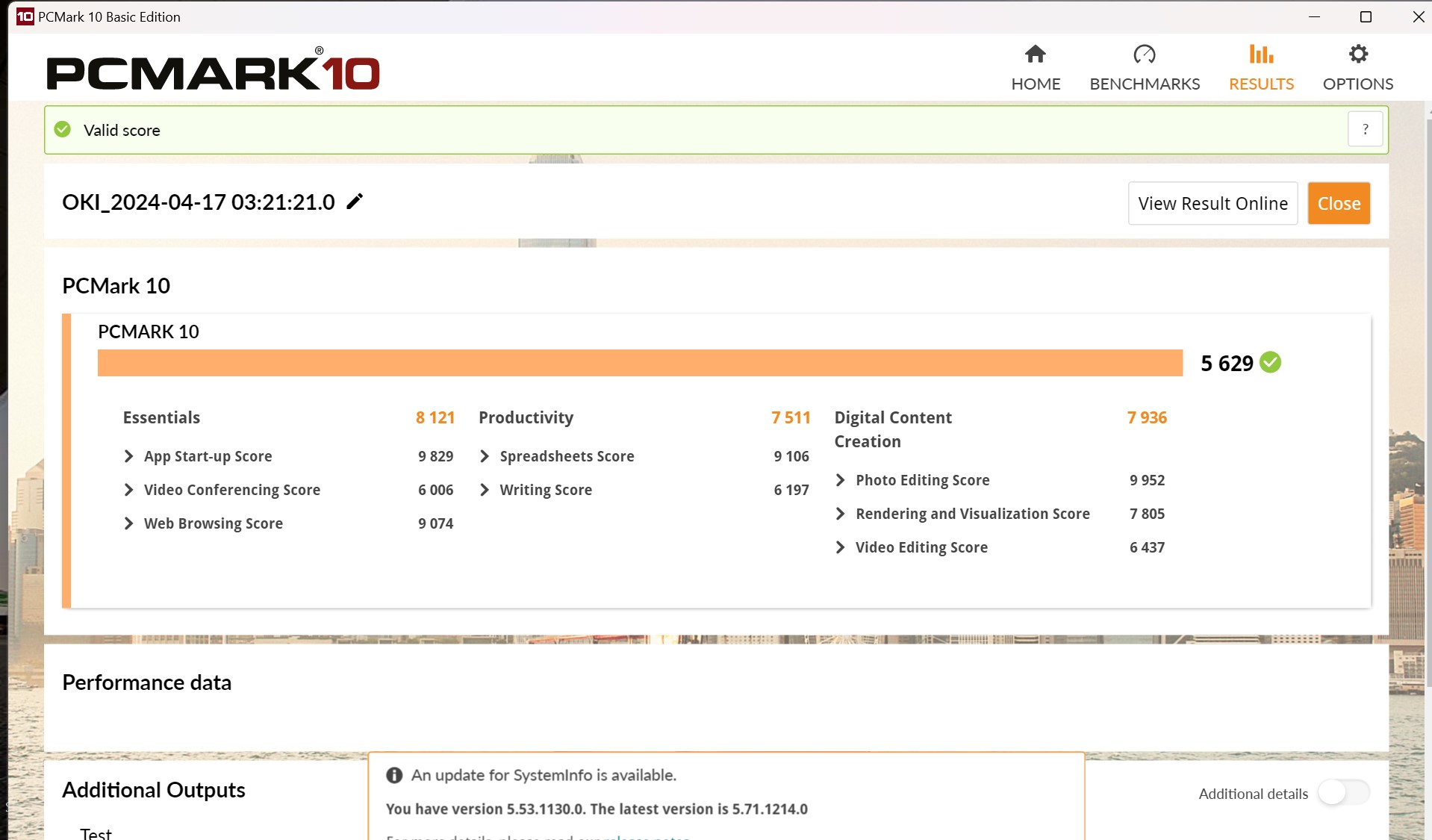Expand Photo Editing Score row
This screenshot has width=1432, height=840.
841,480
